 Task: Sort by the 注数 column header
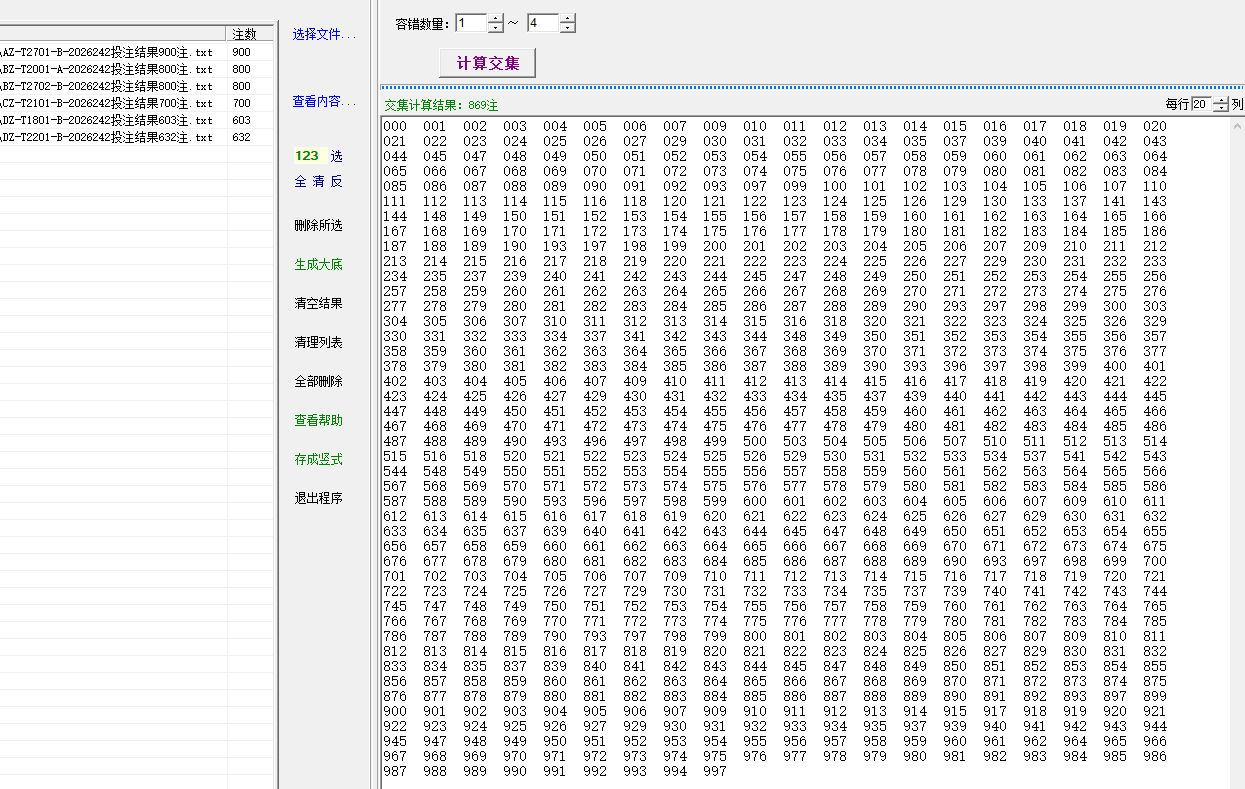(249, 34)
